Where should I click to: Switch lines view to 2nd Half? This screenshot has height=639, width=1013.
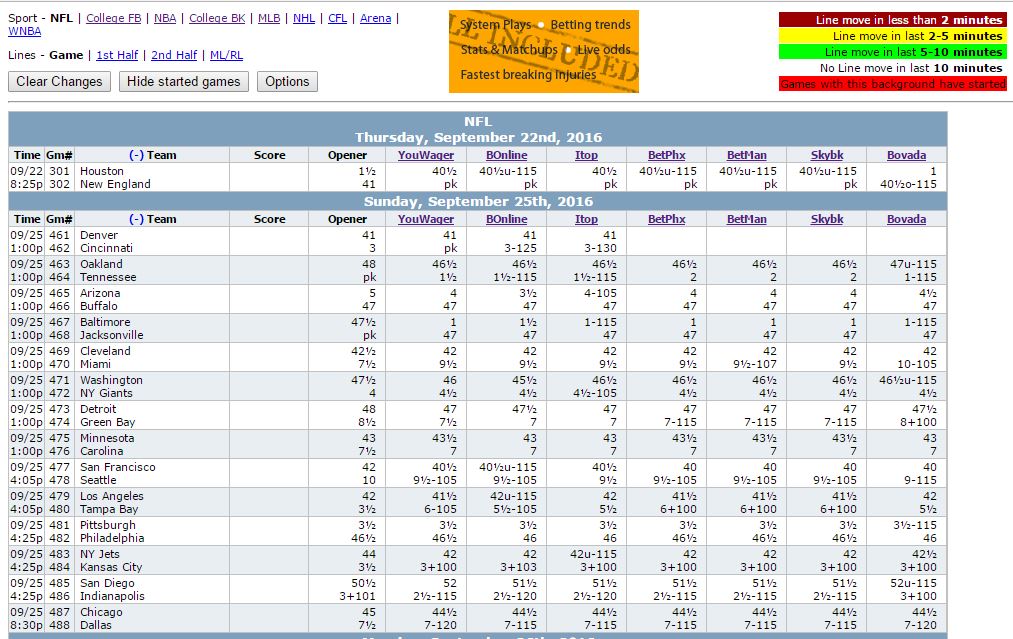174,55
